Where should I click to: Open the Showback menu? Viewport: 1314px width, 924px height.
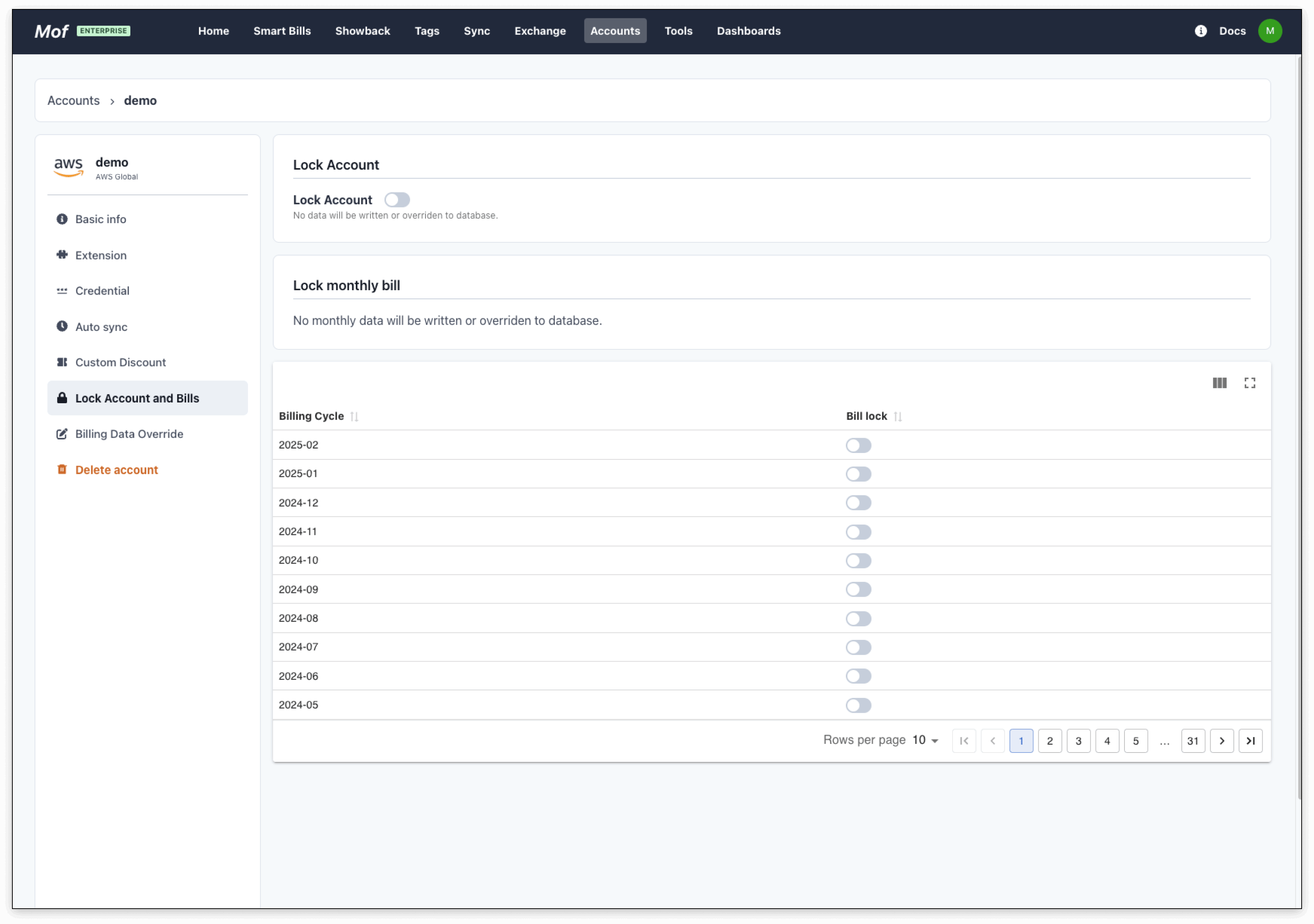coord(363,31)
